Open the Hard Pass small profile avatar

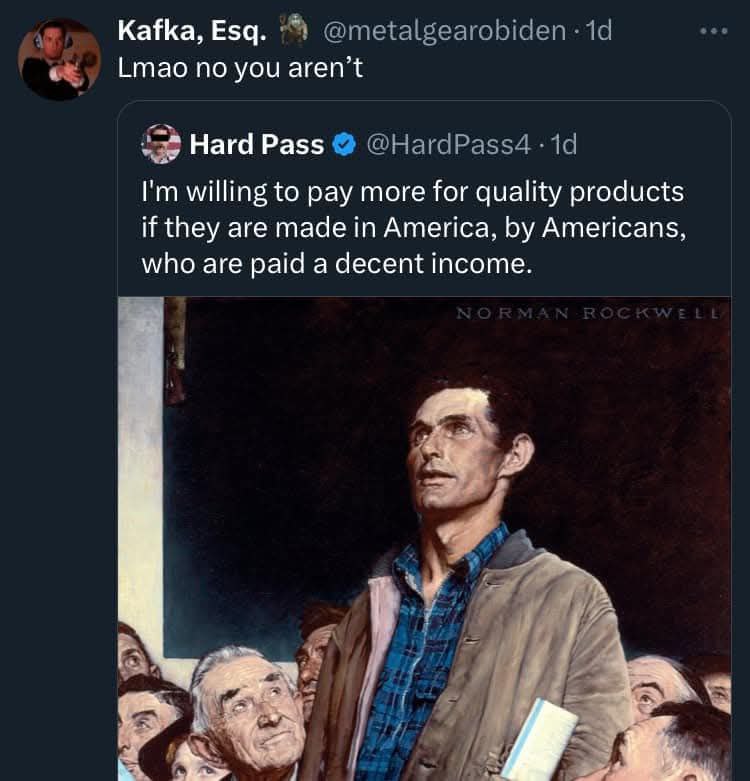[161, 144]
